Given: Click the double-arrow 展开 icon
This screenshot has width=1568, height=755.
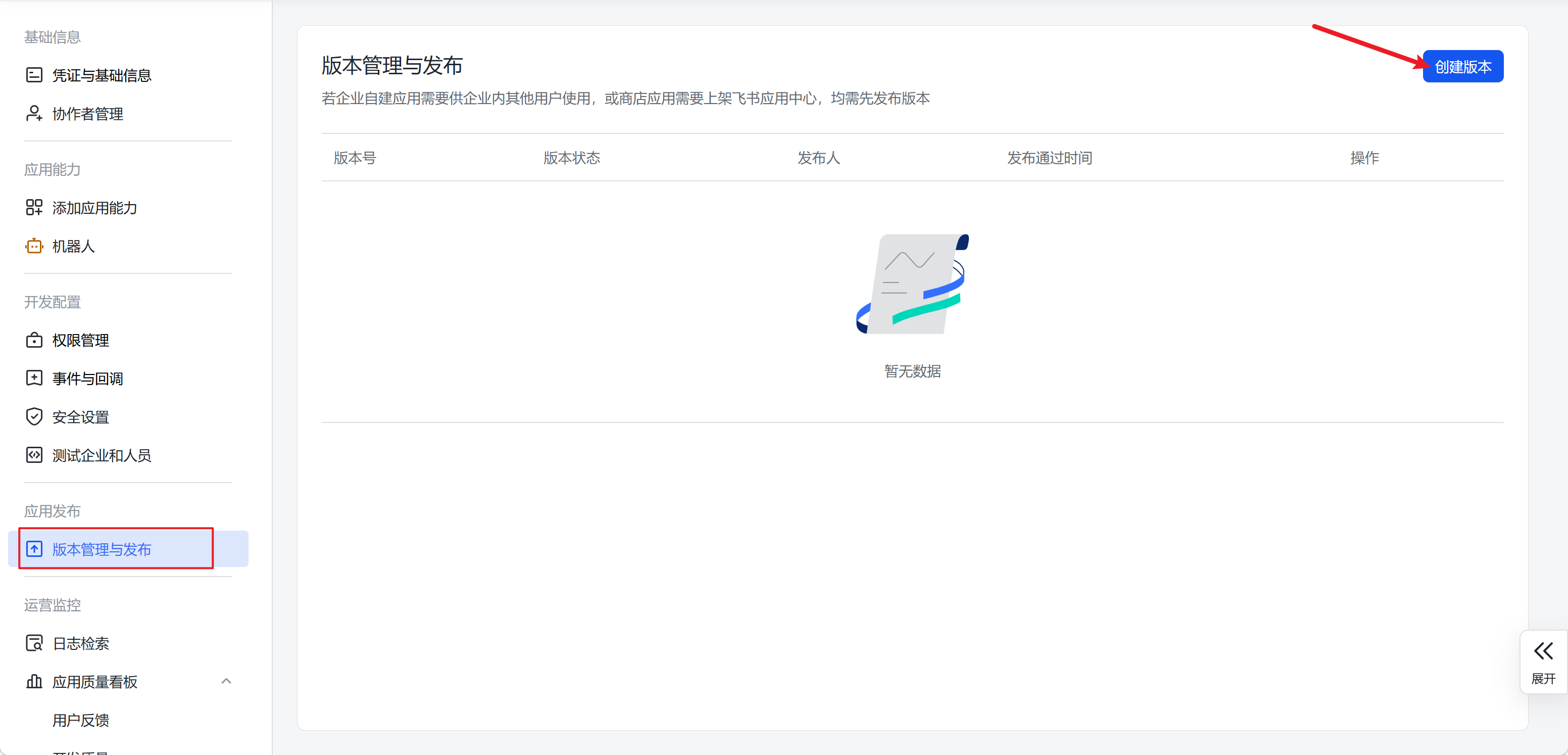Looking at the screenshot, I should 1543,651.
